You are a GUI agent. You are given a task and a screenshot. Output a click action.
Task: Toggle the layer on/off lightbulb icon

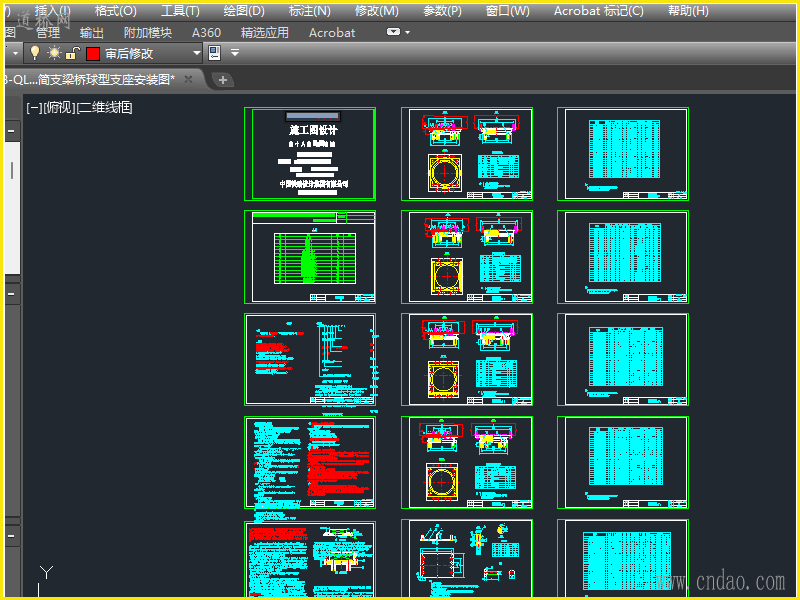point(34,53)
